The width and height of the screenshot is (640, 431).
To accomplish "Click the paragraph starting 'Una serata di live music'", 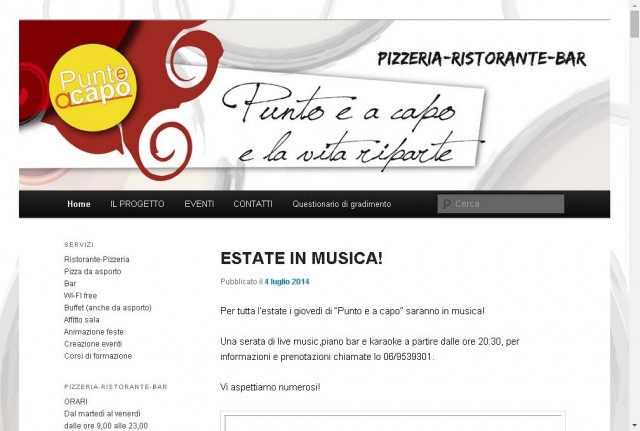I will tap(370, 349).
